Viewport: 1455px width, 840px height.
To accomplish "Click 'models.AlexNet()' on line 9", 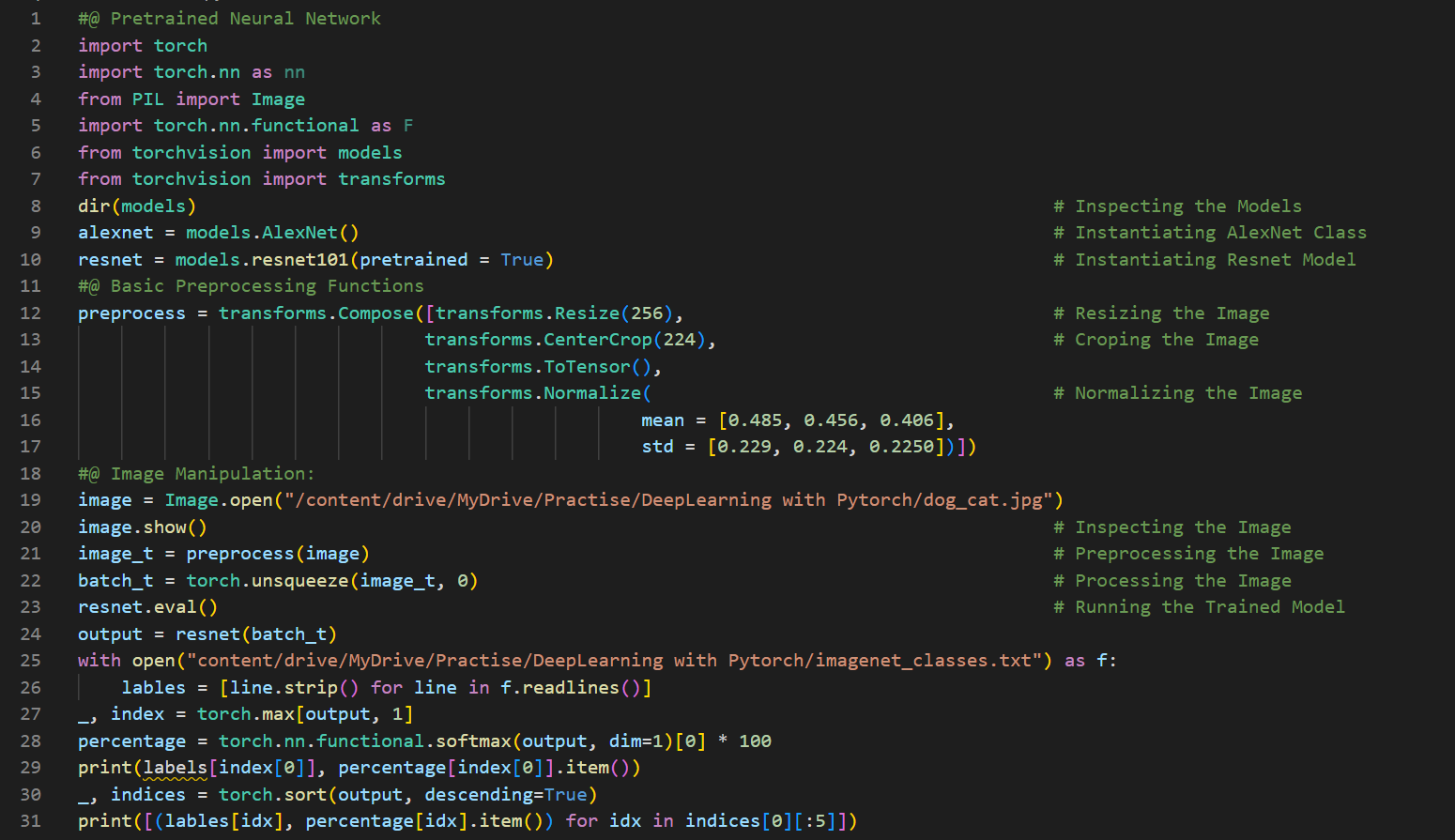I will pos(272,233).
